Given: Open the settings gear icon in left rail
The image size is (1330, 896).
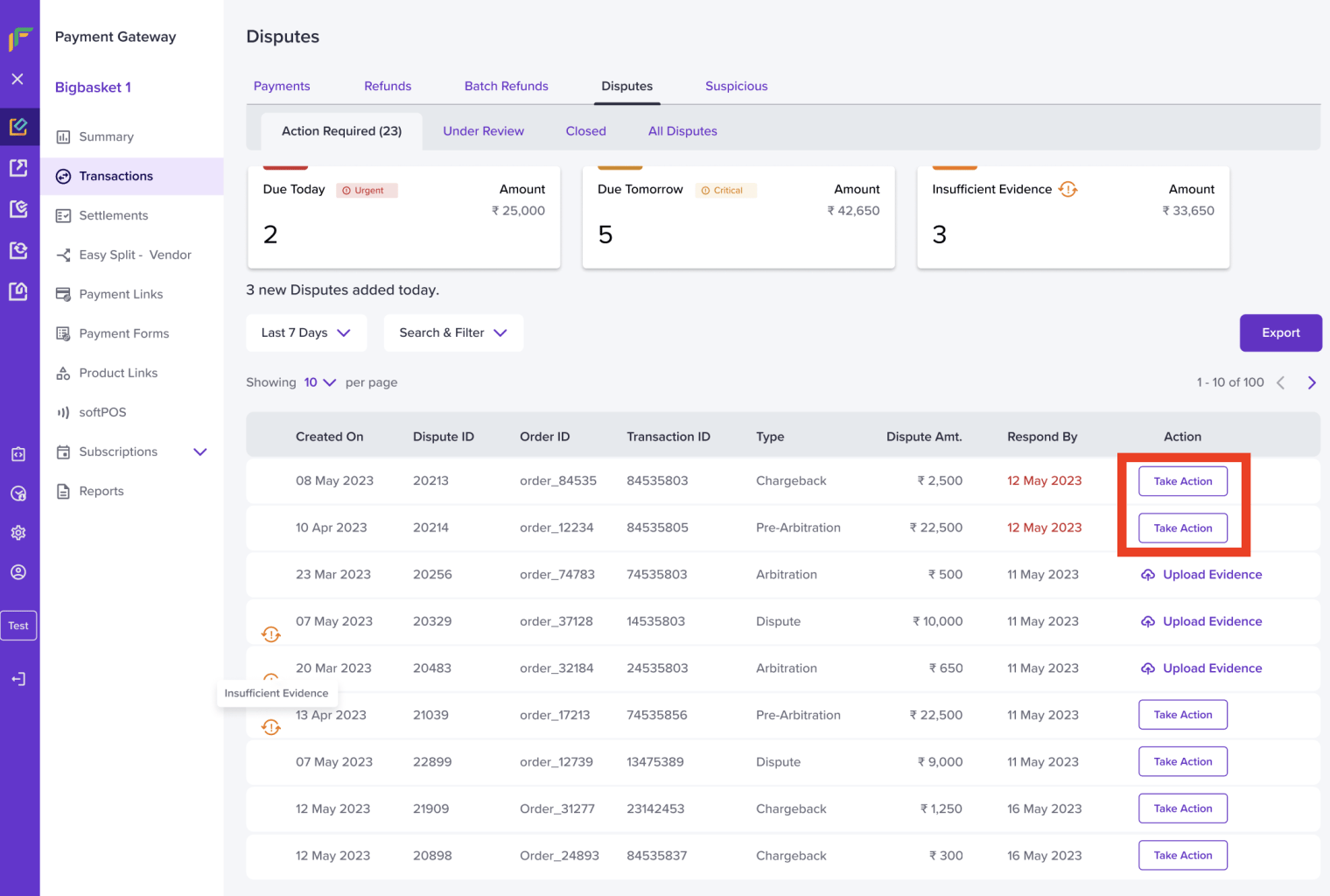Looking at the screenshot, I should (x=18, y=533).
